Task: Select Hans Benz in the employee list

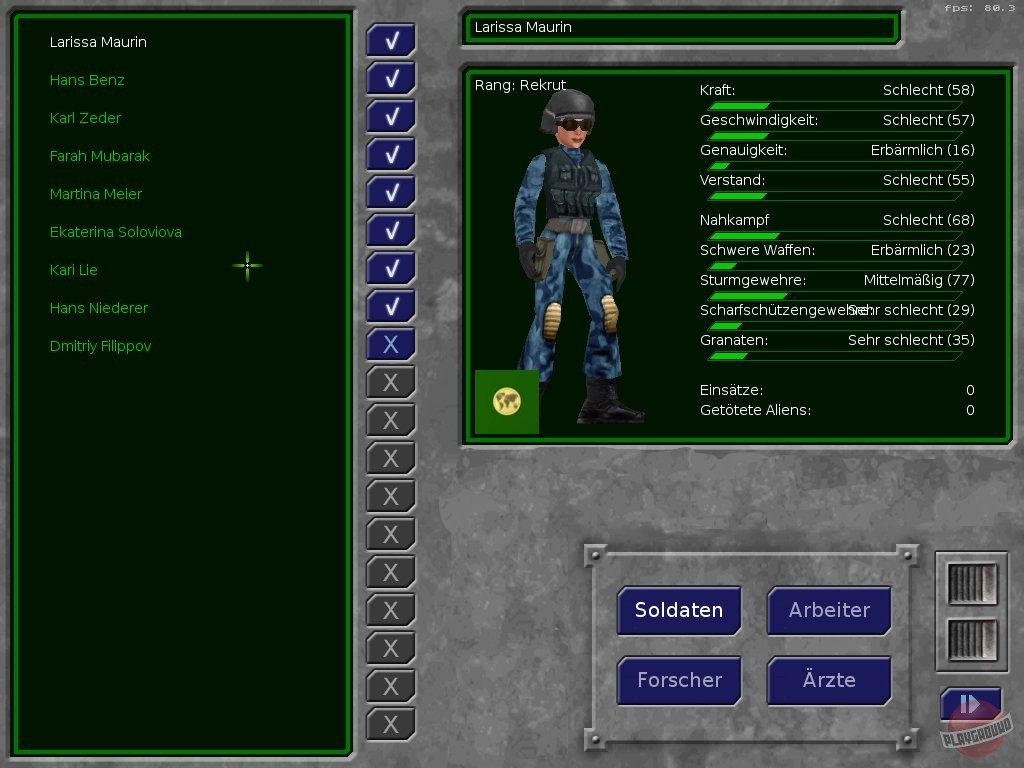Action: [87, 80]
